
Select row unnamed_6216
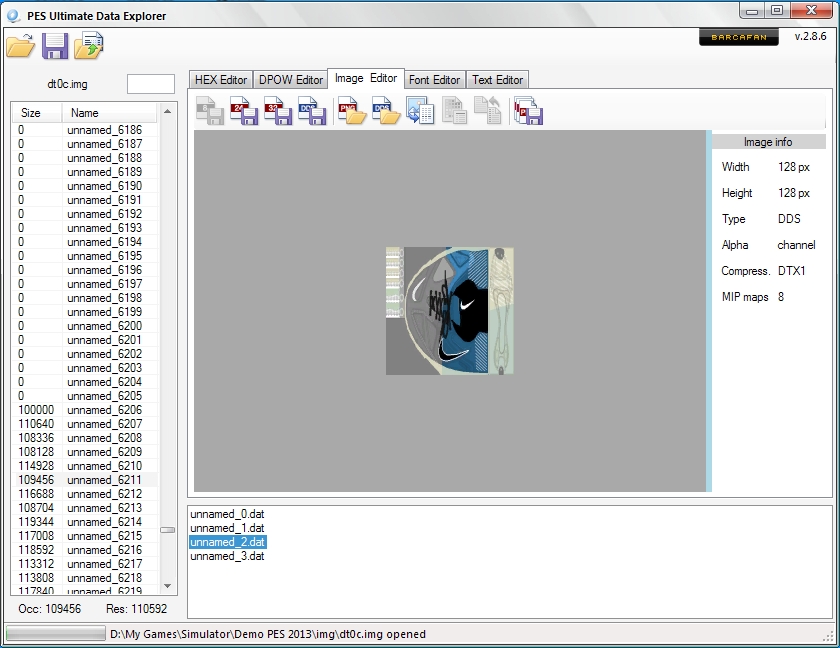85,549
